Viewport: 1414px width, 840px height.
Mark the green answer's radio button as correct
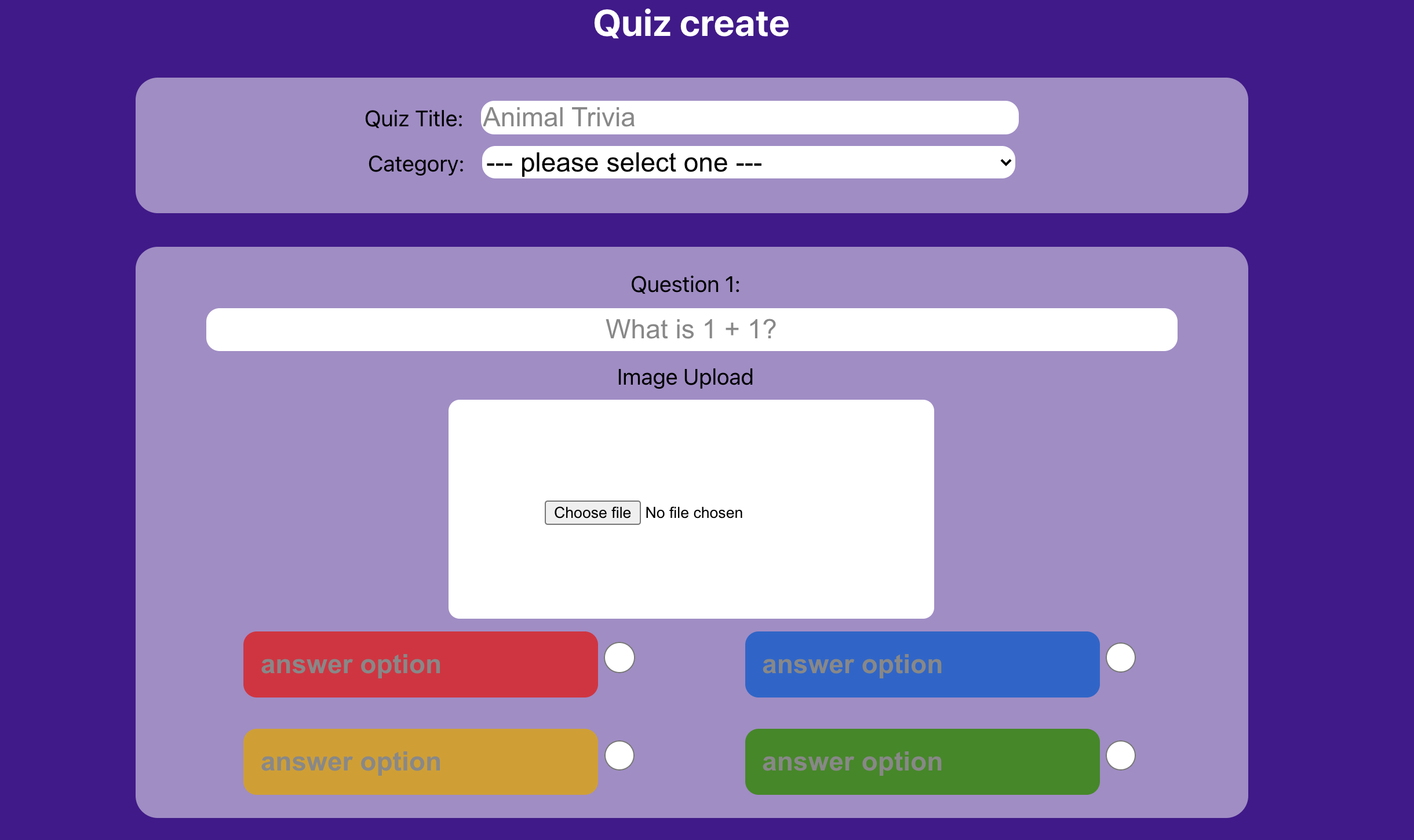pyautogui.click(x=1120, y=755)
